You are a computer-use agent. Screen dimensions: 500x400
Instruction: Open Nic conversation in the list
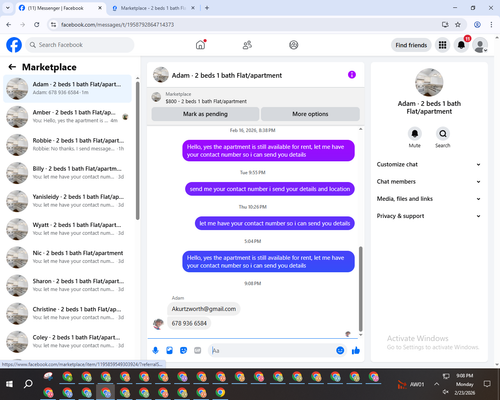67,257
